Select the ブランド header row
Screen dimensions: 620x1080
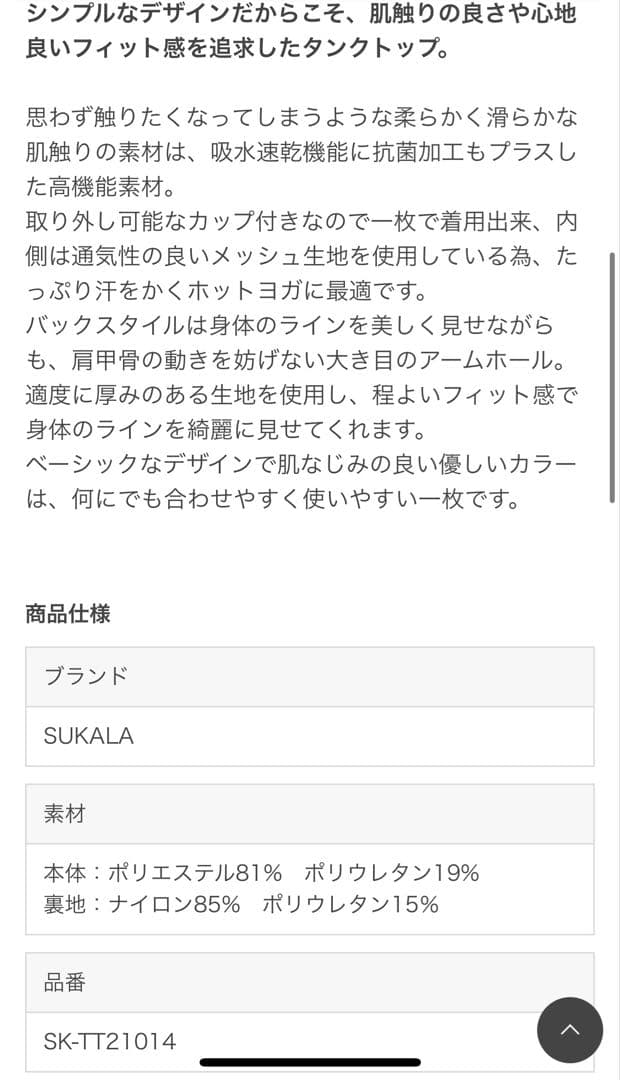point(310,676)
